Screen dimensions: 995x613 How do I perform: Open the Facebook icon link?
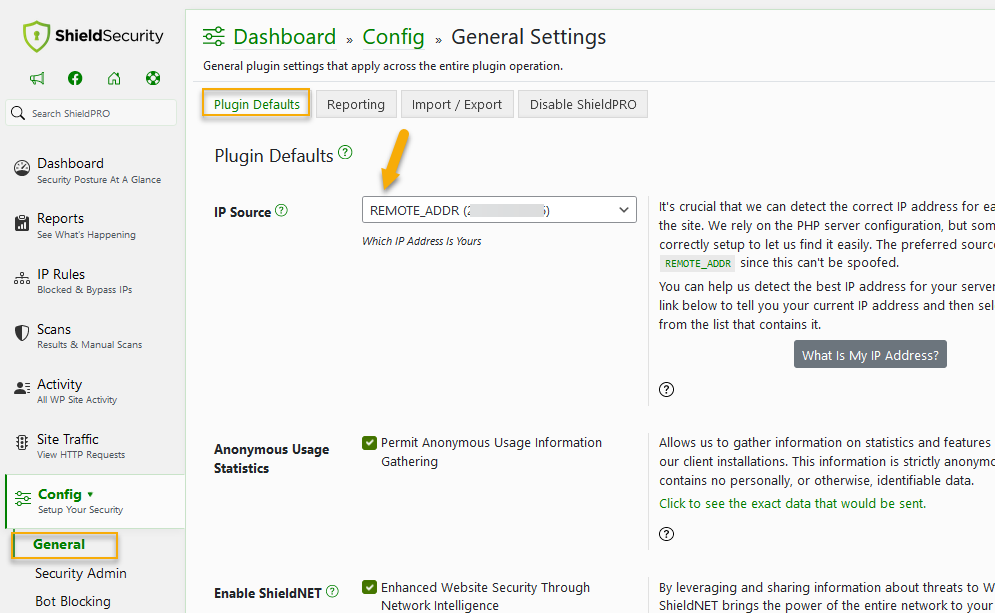pyautogui.click(x=75, y=78)
